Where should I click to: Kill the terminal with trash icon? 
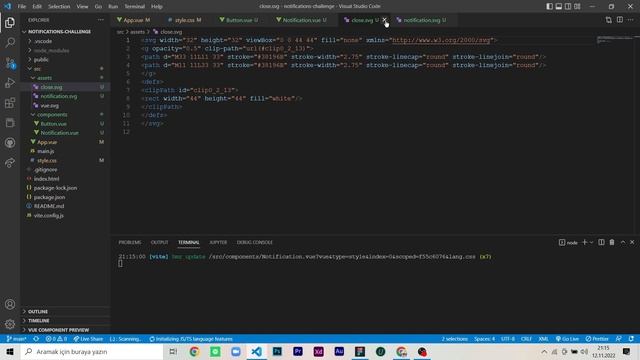coord(612,242)
